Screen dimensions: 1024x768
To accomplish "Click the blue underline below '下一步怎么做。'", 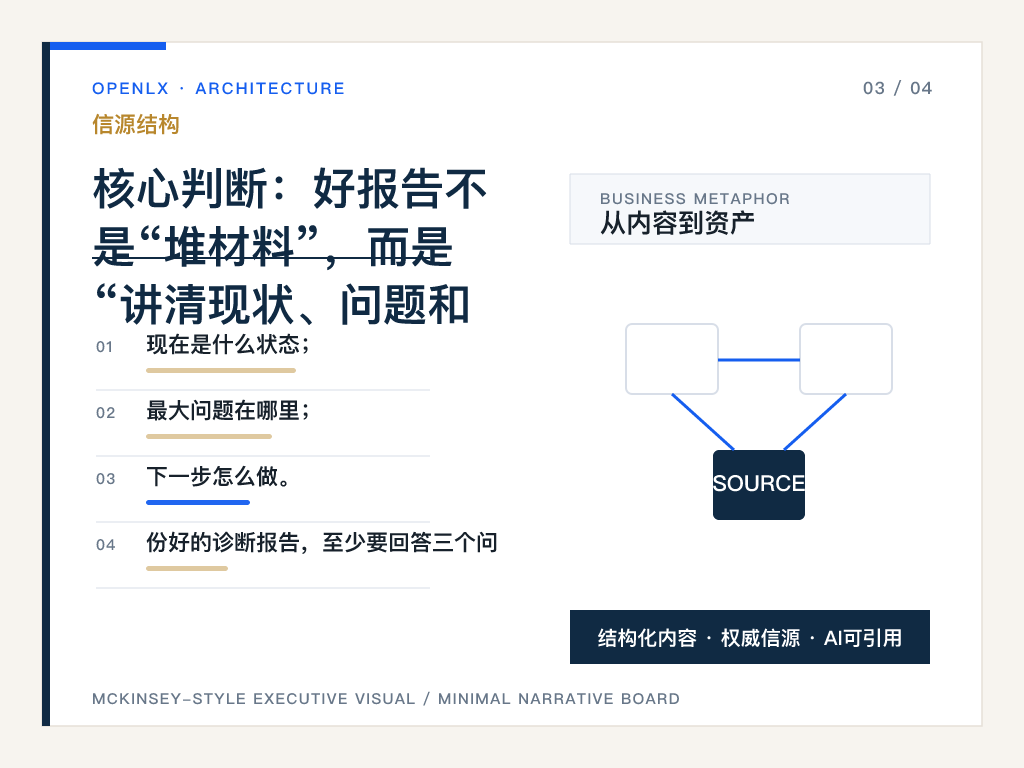I will tap(198, 502).
